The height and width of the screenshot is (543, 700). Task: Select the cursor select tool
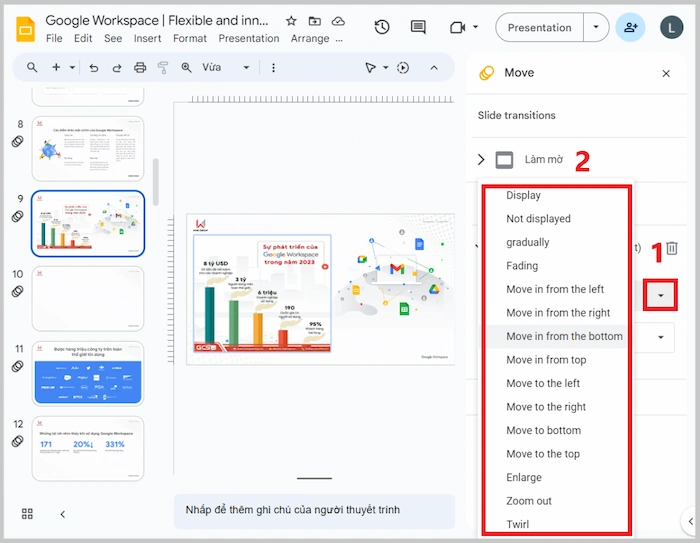(x=370, y=68)
